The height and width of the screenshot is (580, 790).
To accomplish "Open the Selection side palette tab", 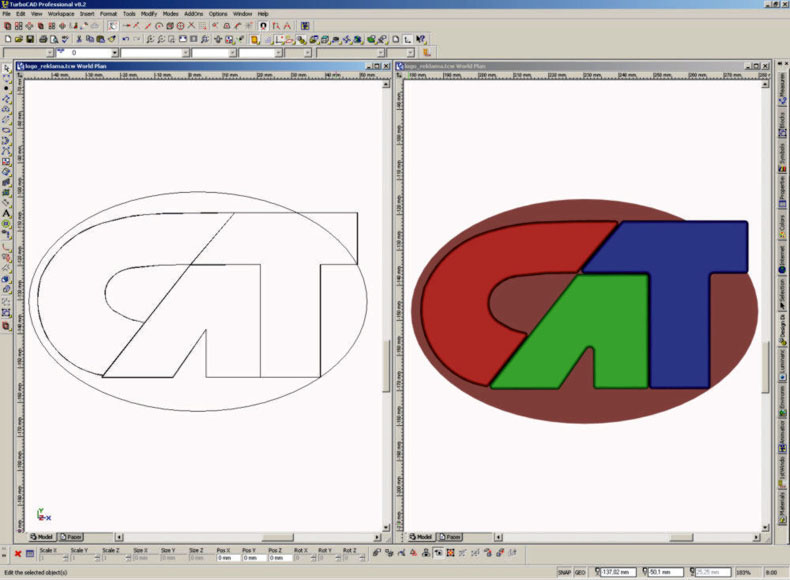I will click(782, 295).
